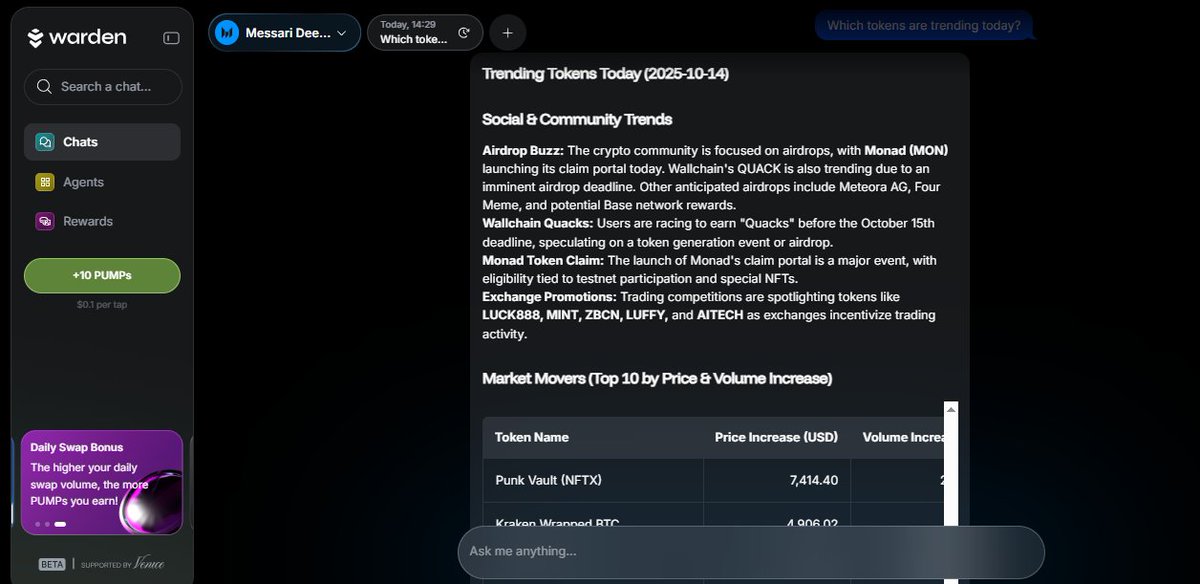Click the Price Increase (USD) column header
Screen dimensions: 1200x584
(x=776, y=437)
